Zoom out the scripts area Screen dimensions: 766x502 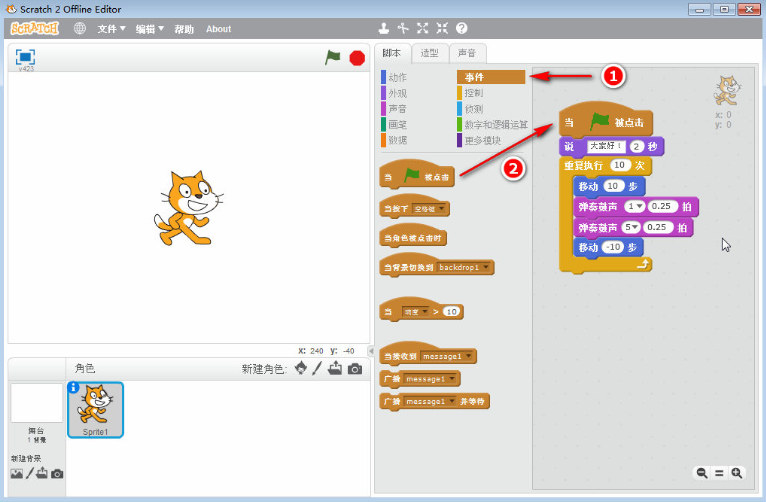click(702, 473)
